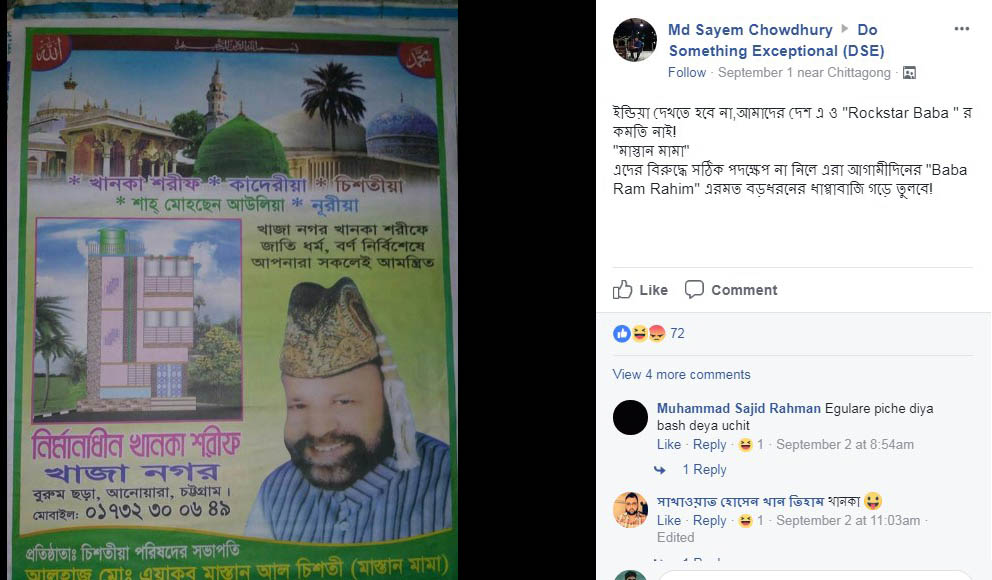Follow Md Sayem Chowdhury
The image size is (992, 580).
point(686,73)
